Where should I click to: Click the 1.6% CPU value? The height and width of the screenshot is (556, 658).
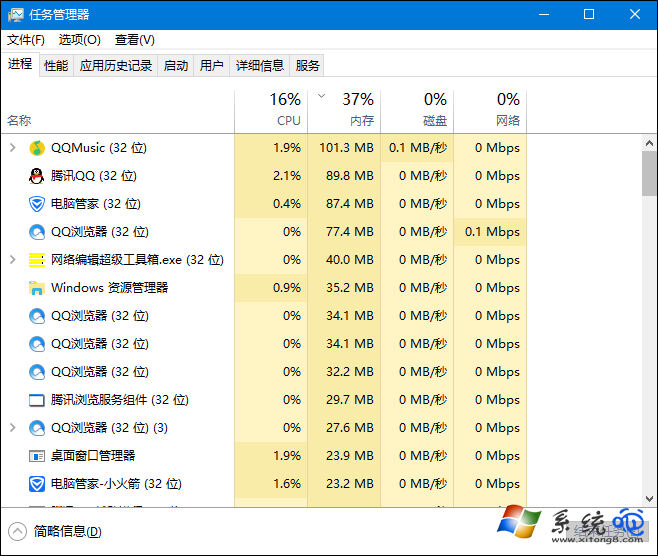tap(287, 484)
